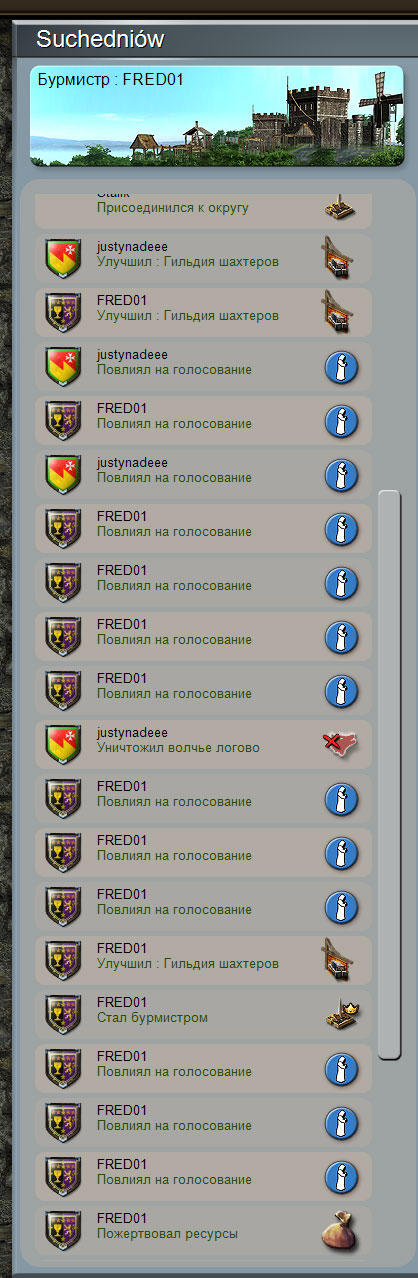Click justynadeee's shield in the guild upgrade row
418x1278 pixels.
pyautogui.click(x=64, y=258)
